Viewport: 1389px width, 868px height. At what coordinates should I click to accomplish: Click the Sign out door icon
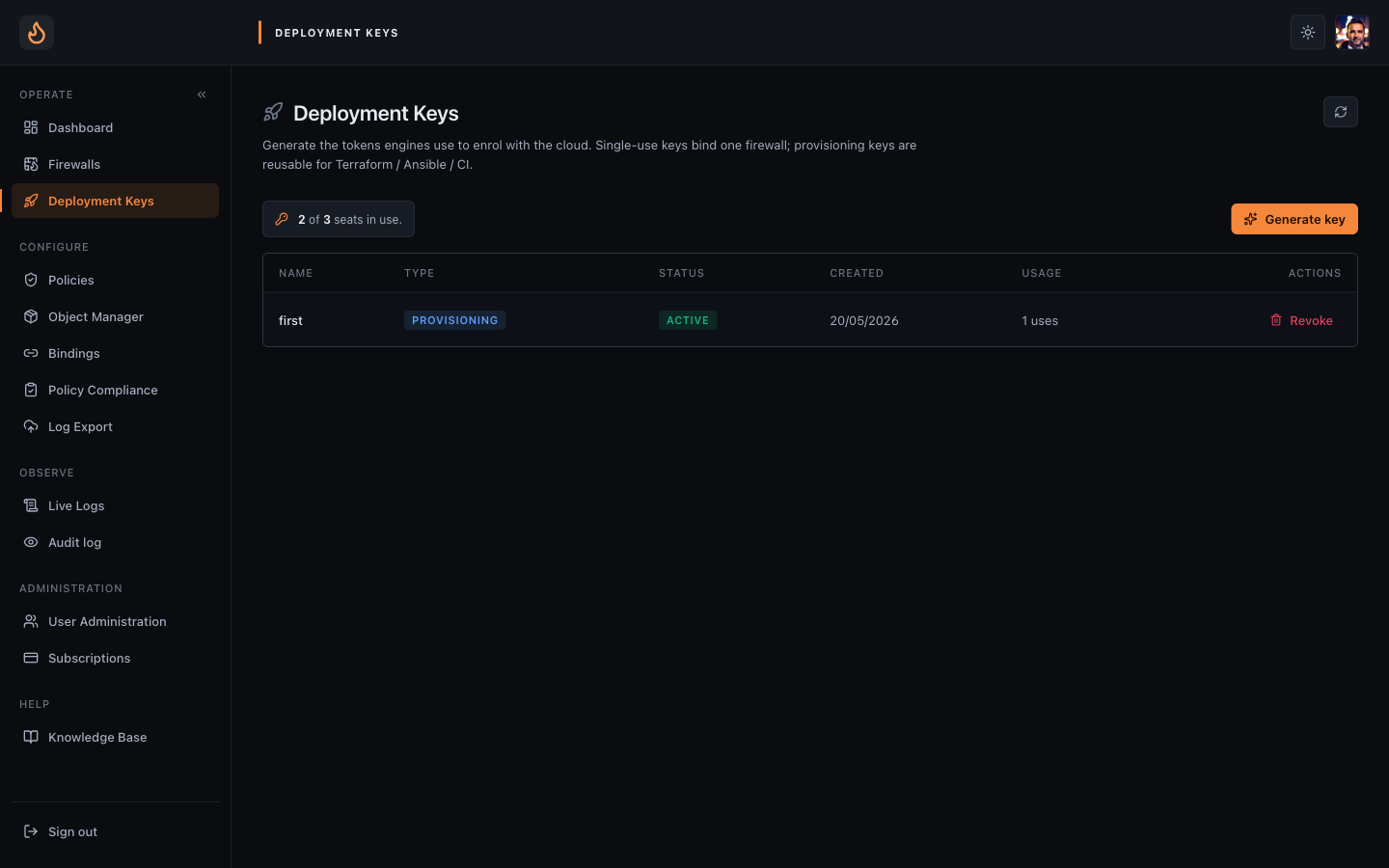(31, 831)
